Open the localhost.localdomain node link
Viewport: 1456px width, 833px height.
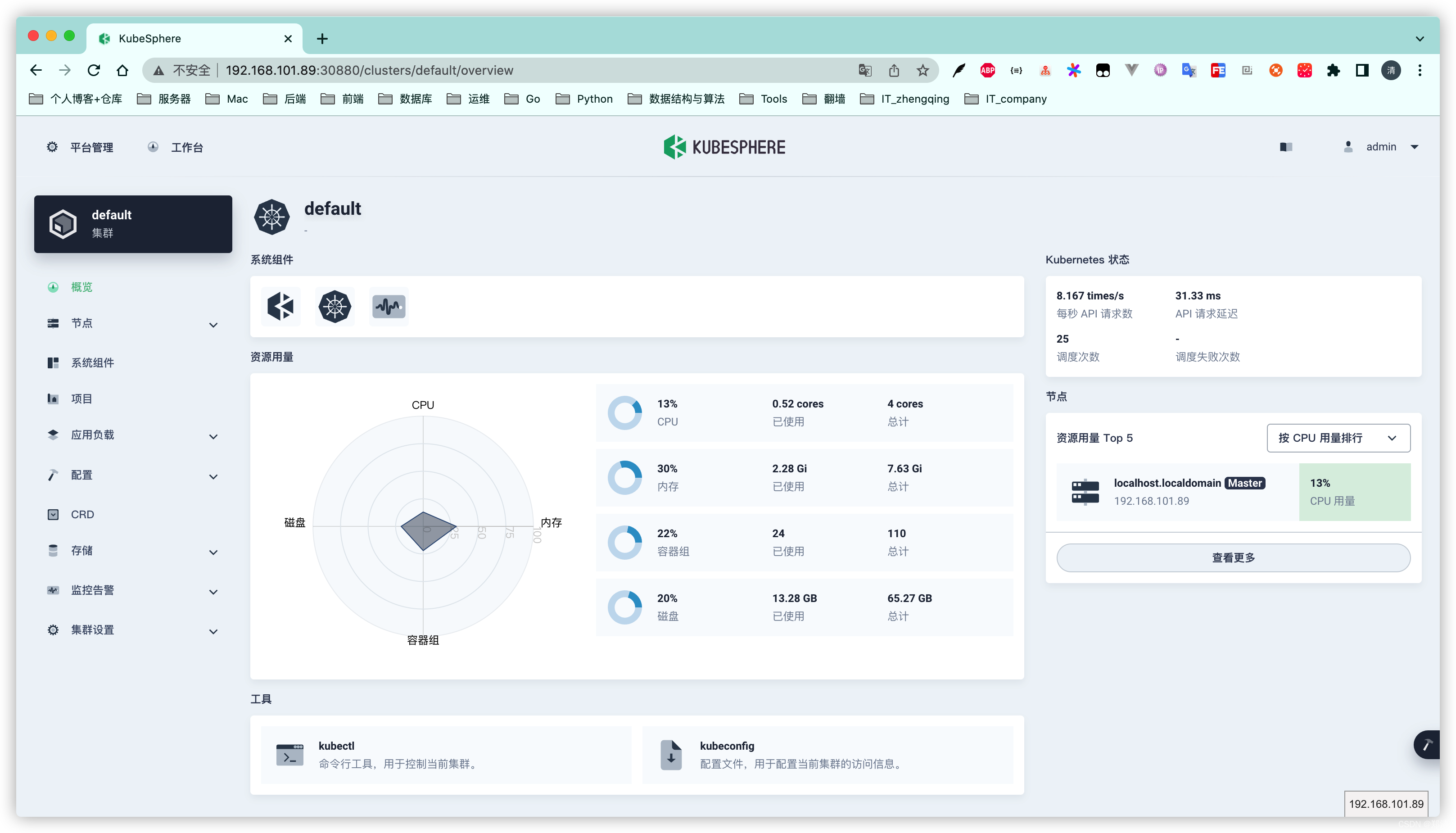pyautogui.click(x=1167, y=483)
